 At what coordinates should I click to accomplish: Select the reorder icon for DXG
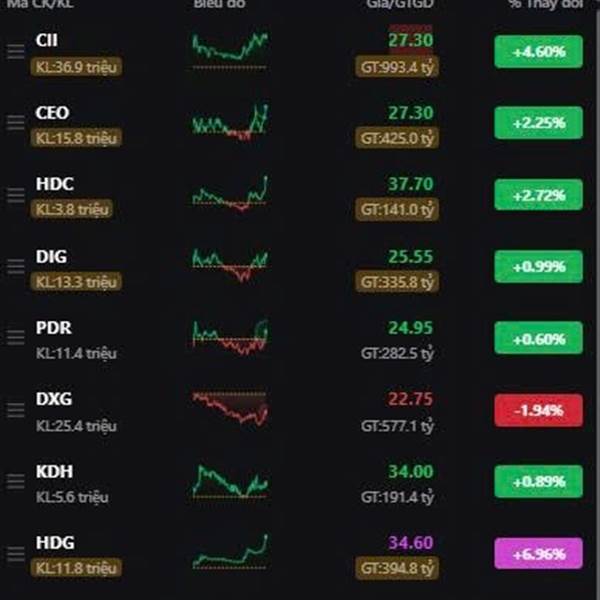point(15,410)
